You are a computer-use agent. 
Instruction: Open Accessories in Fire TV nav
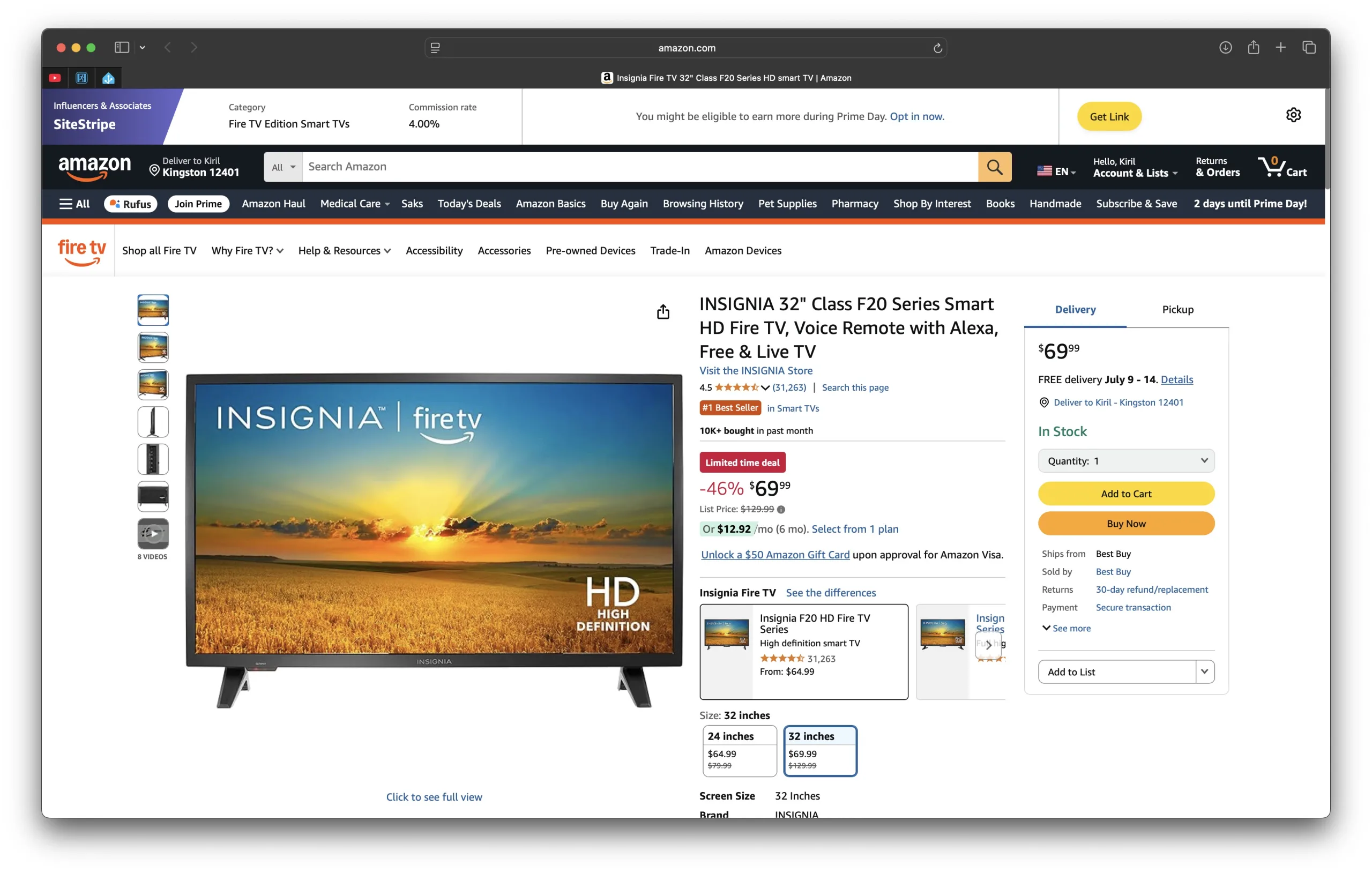[x=504, y=251]
